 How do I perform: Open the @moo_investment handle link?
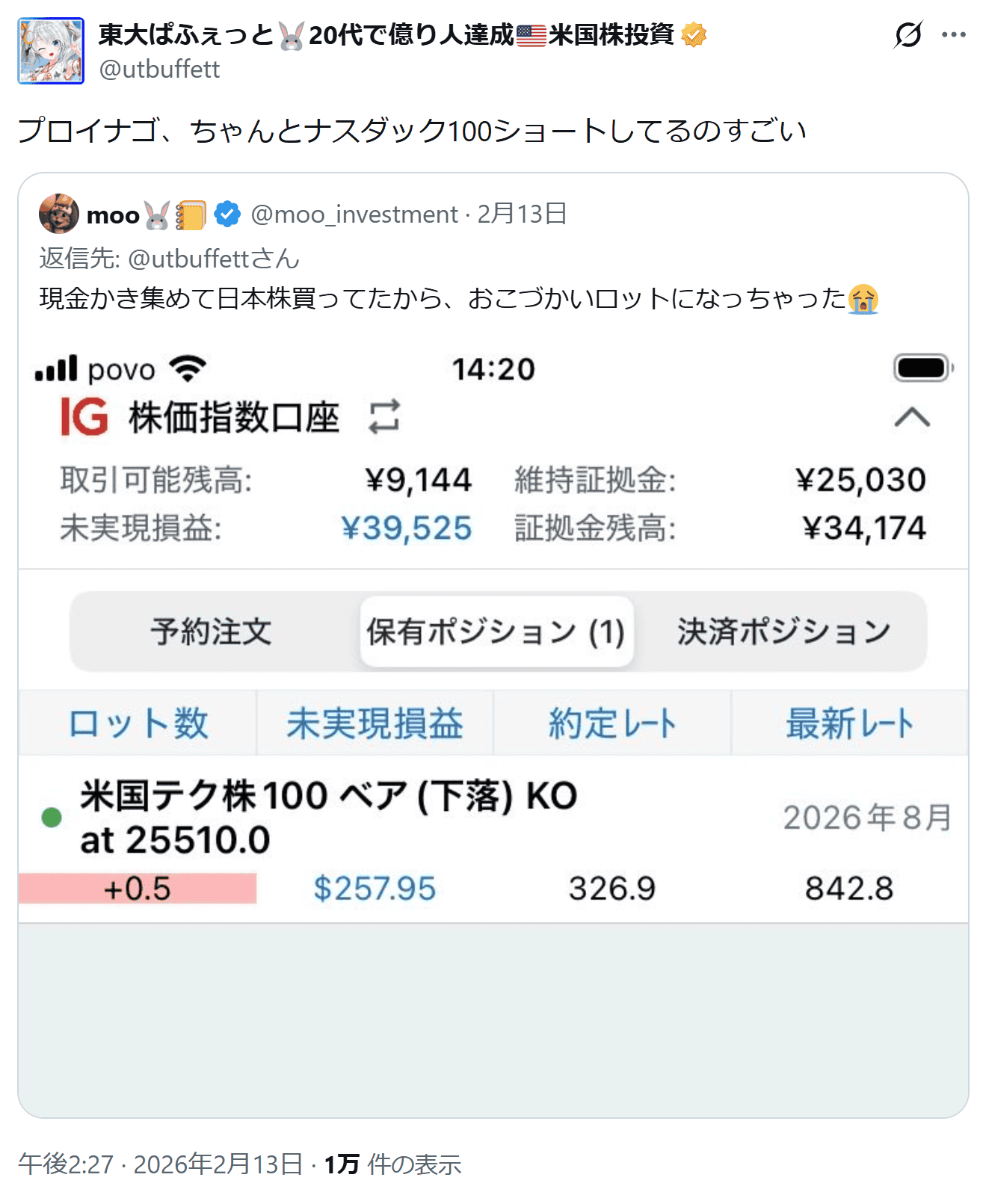coord(354,214)
